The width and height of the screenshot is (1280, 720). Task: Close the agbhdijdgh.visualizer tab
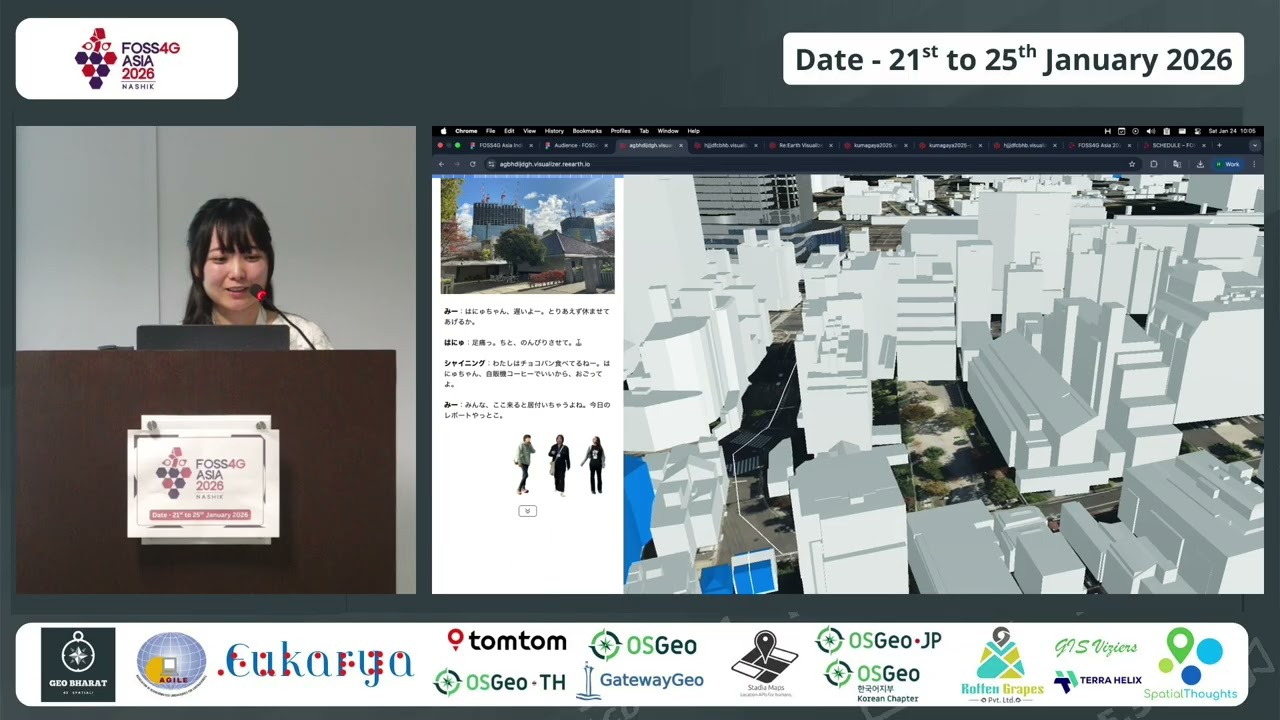pyautogui.click(x=681, y=145)
